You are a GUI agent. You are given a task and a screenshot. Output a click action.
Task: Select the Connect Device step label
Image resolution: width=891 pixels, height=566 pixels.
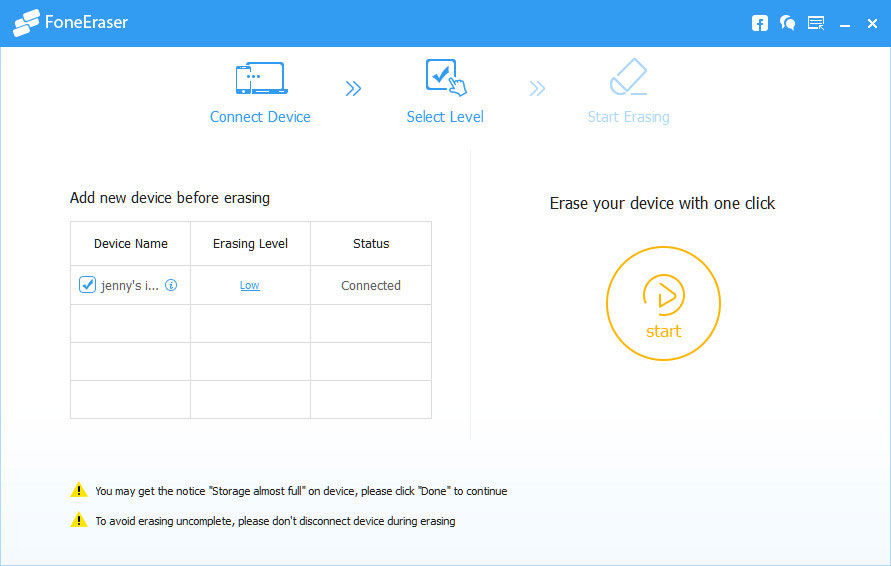(260, 116)
